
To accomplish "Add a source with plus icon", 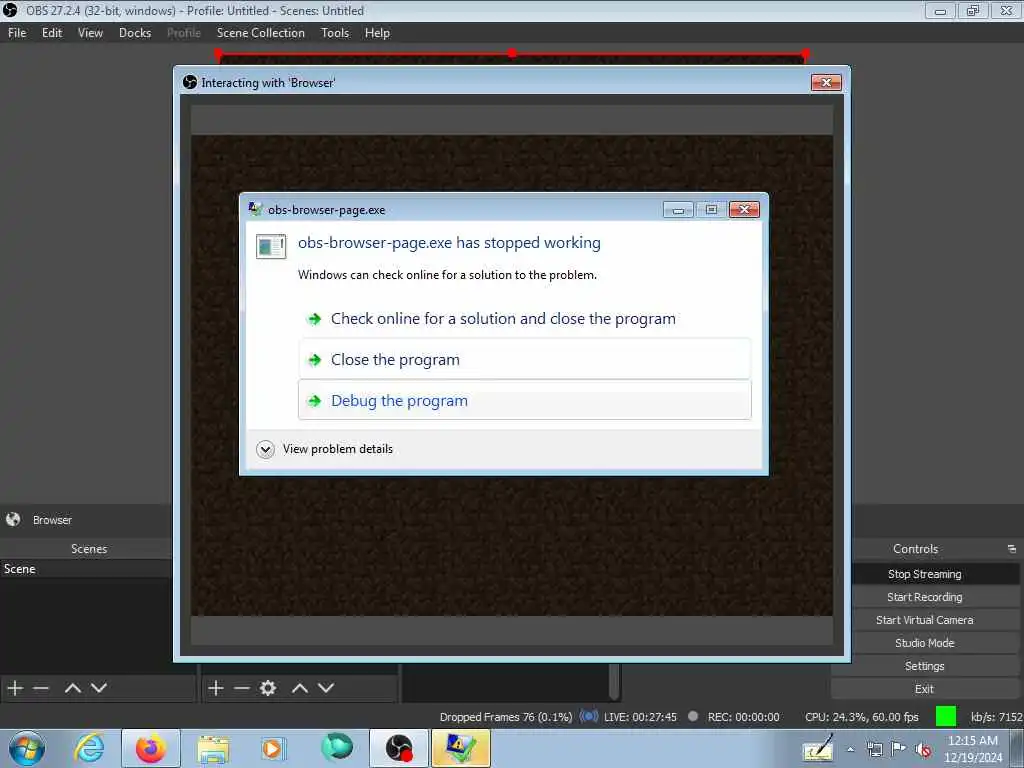I will coord(216,688).
